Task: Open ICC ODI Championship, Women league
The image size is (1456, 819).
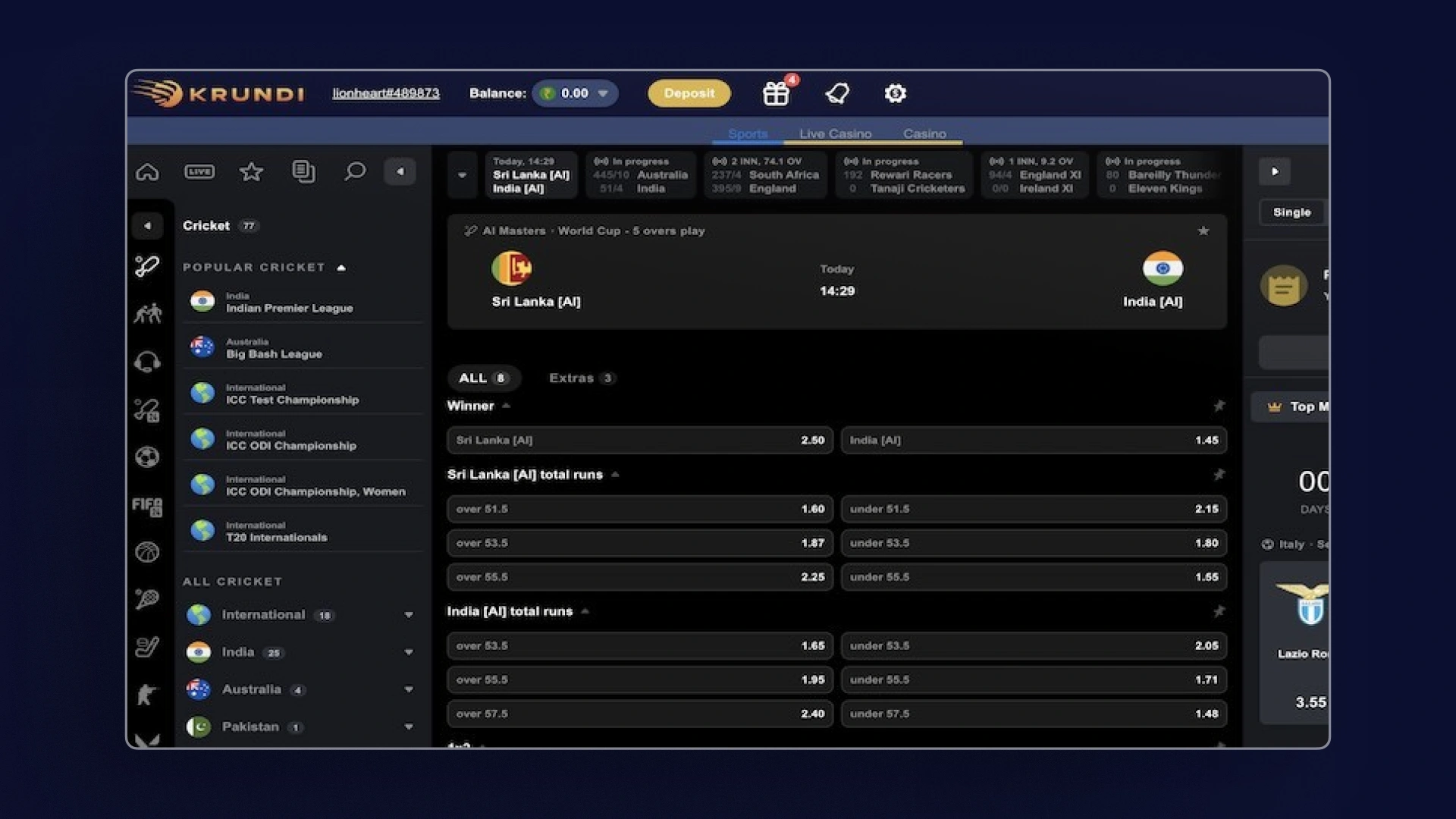Action: point(302,486)
